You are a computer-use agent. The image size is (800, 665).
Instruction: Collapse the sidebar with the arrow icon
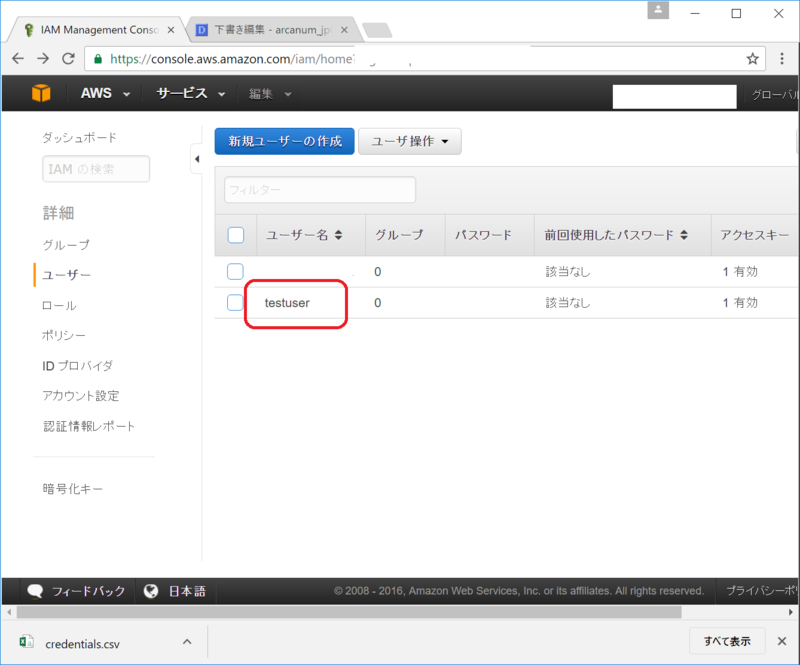(x=196, y=158)
